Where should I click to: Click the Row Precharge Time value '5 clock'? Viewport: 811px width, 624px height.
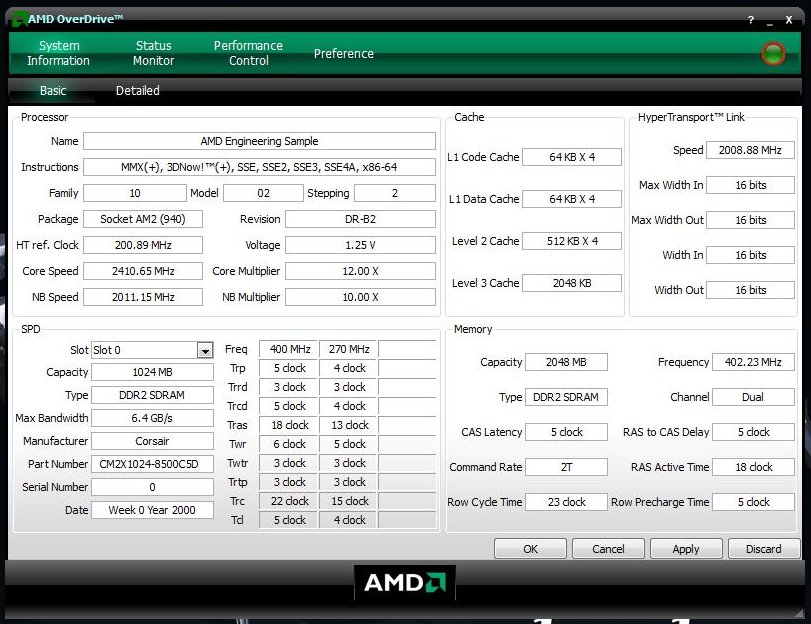[753, 502]
